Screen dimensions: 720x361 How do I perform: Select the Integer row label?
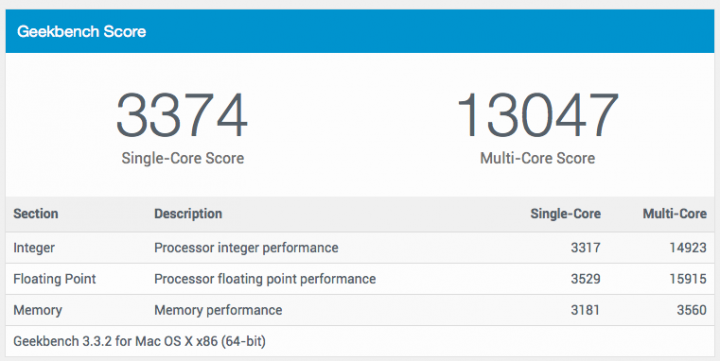[34, 248]
